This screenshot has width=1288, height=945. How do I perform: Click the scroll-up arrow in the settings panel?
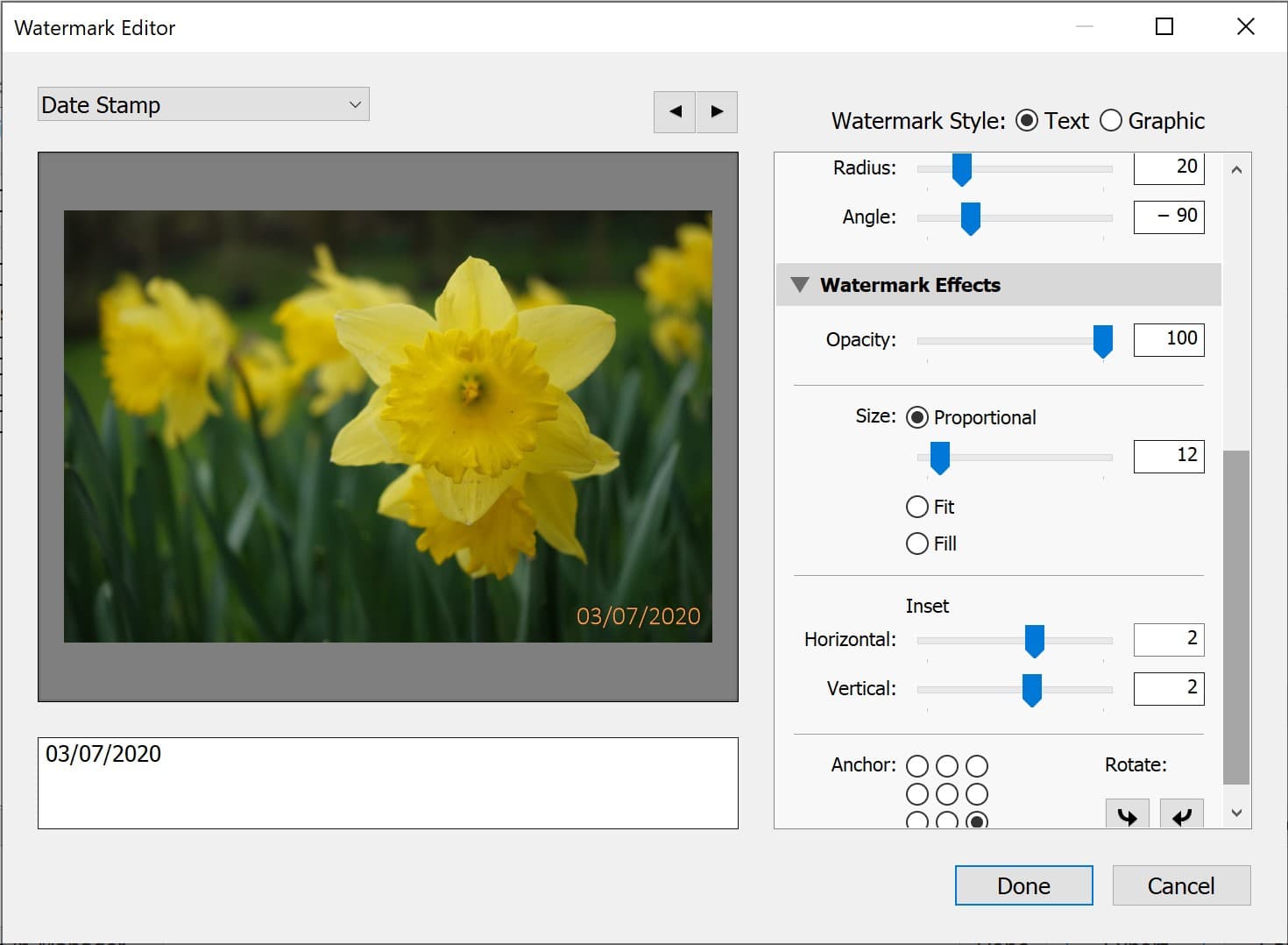pyautogui.click(x=1237, y=168)
